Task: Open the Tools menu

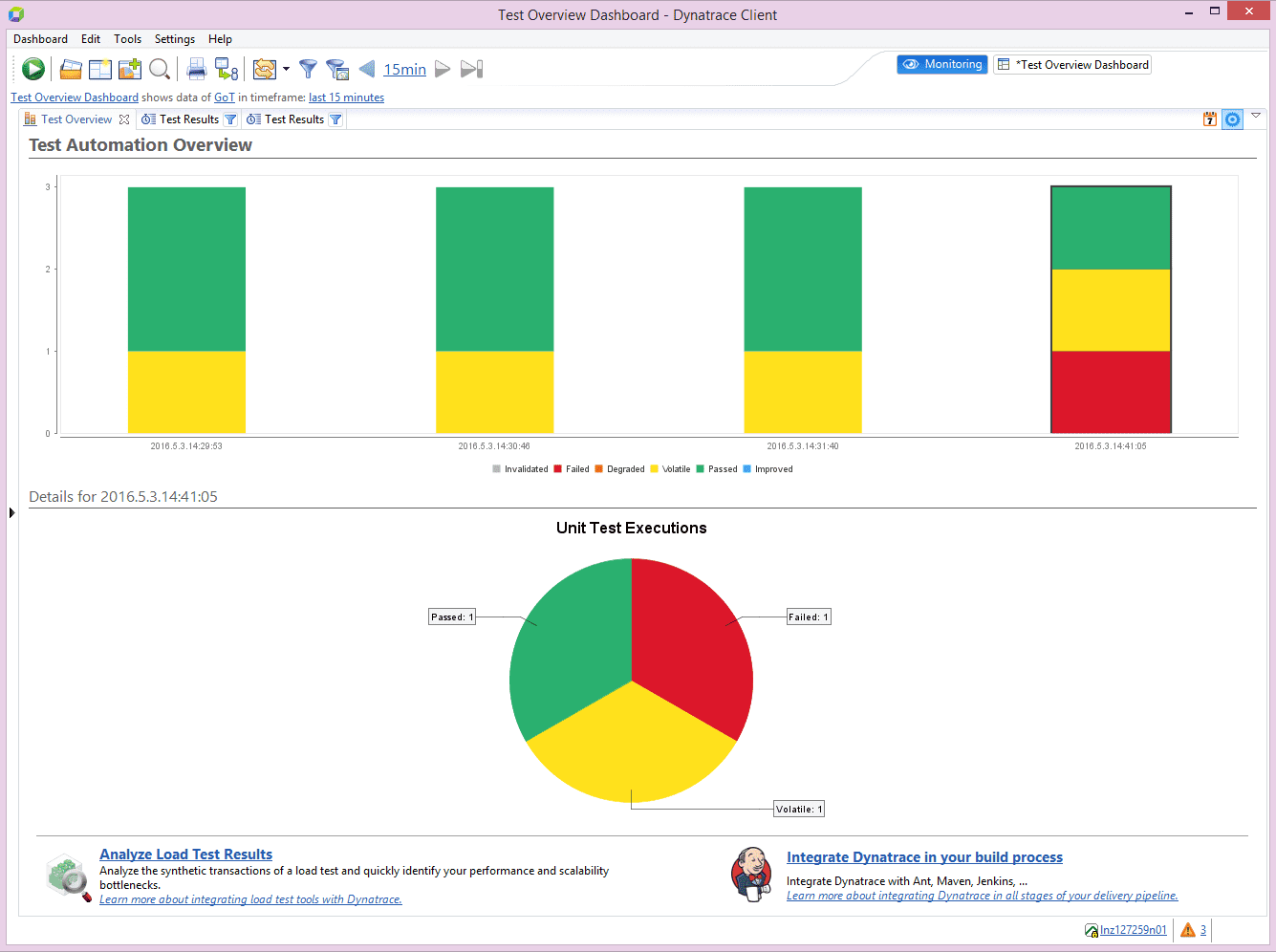Action: 127,39
